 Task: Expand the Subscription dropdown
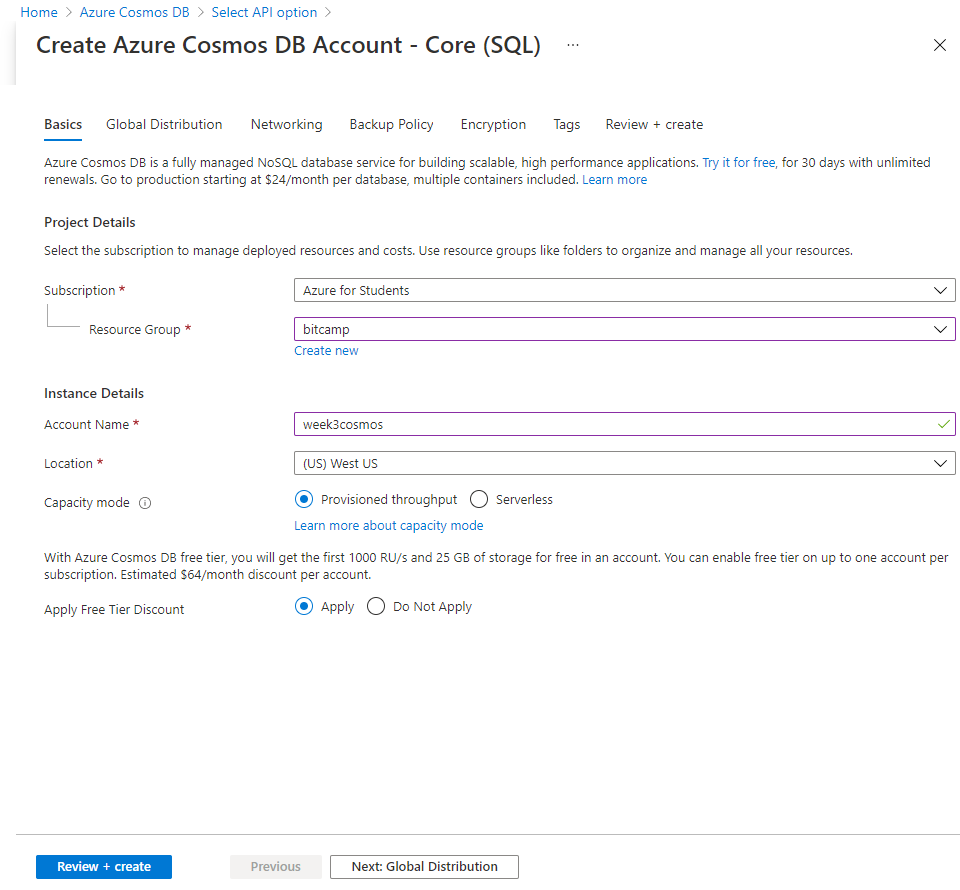[x=624, y=290]
